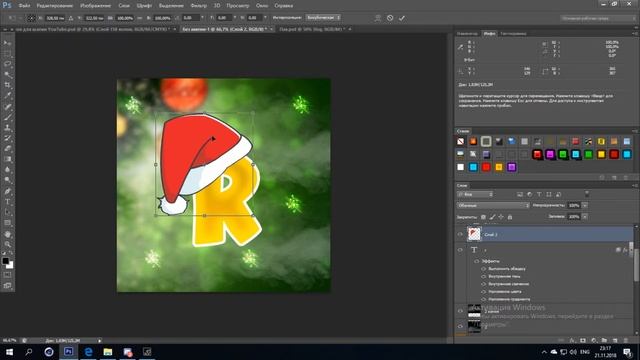Open the workspace switcher dropdown
The height and width of the screenshot is (360, 640).
click(x=597, y=18)
